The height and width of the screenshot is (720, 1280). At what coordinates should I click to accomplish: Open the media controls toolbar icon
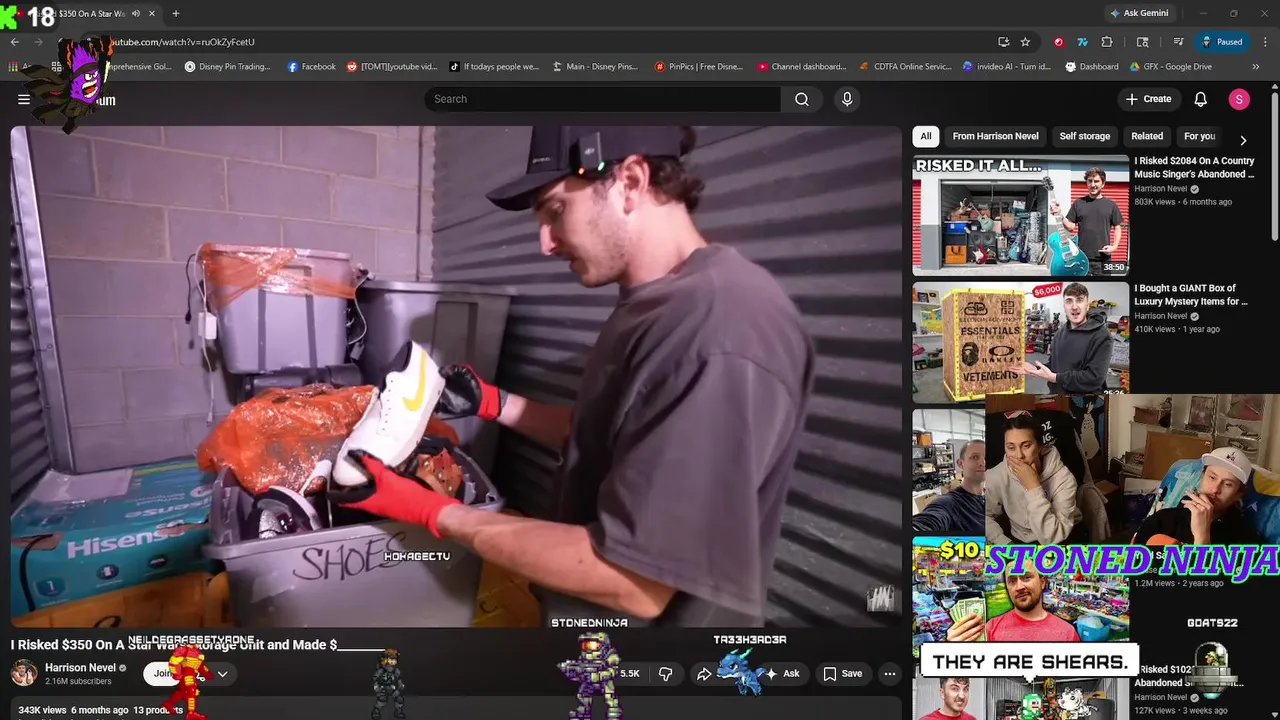pos(1179,42)
